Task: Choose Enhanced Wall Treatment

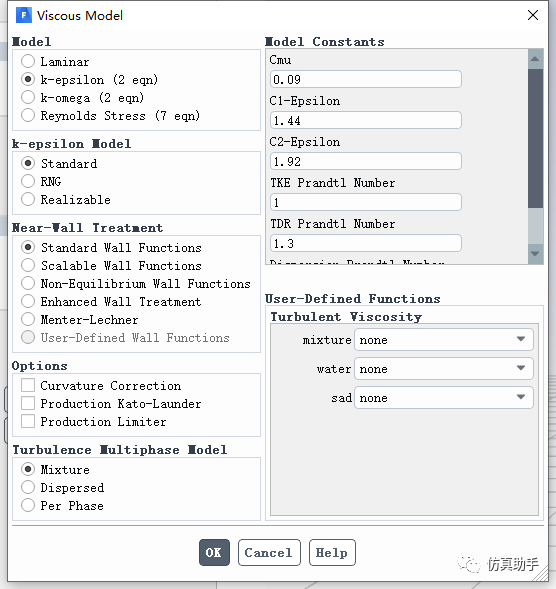Action: (28, 302)
